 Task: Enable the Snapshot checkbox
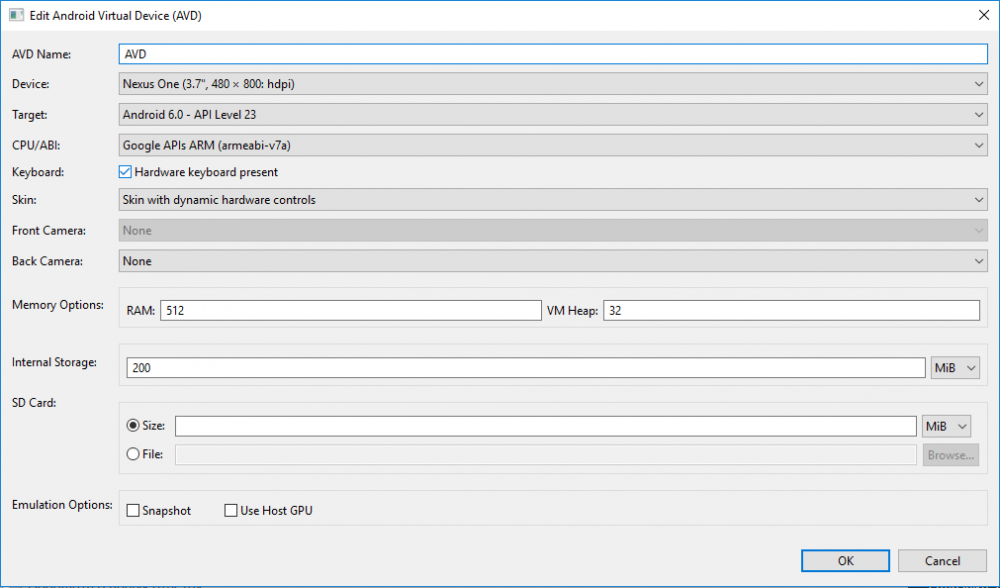pos(133,511)
